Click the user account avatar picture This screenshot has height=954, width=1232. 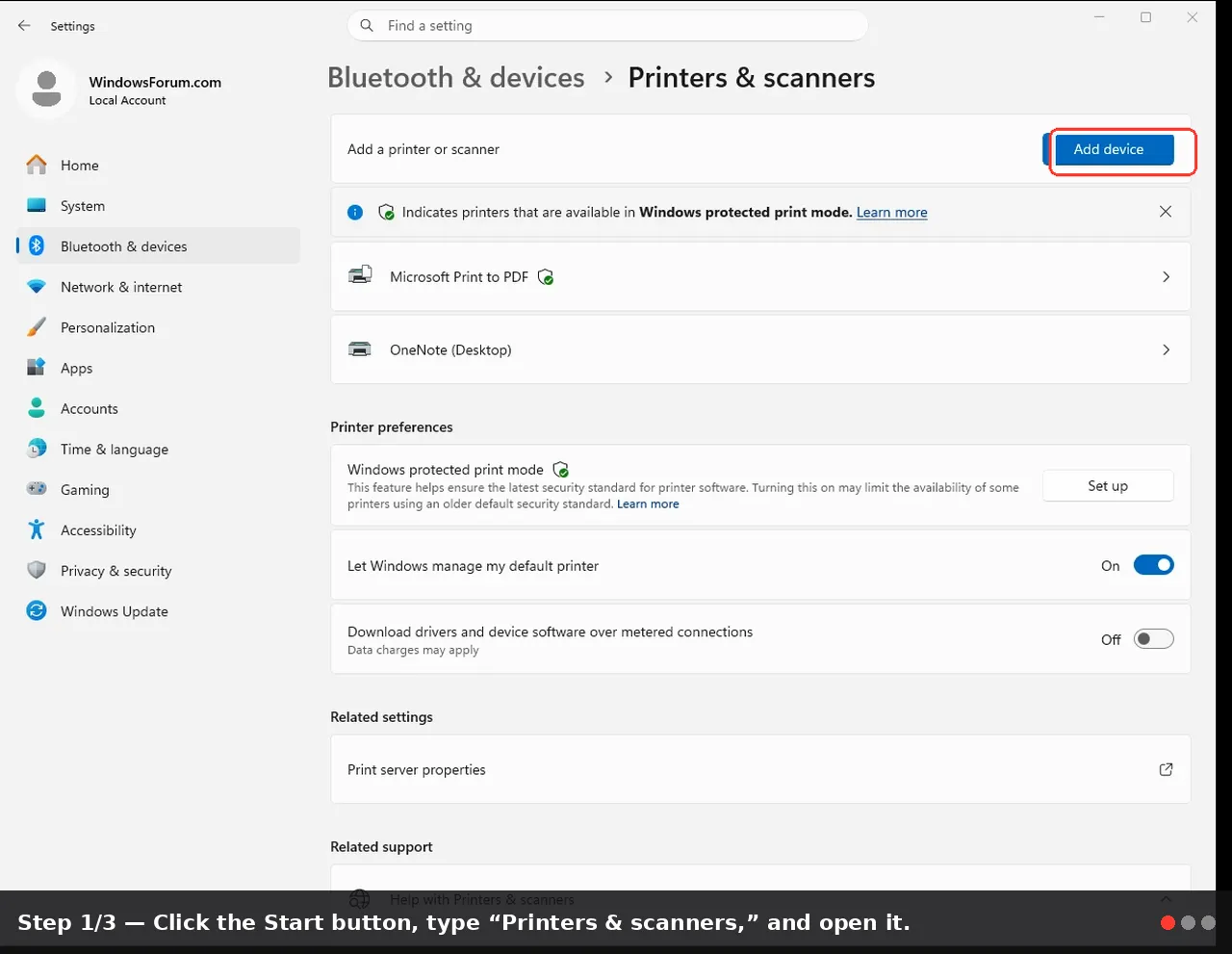[x=46, y=89]
